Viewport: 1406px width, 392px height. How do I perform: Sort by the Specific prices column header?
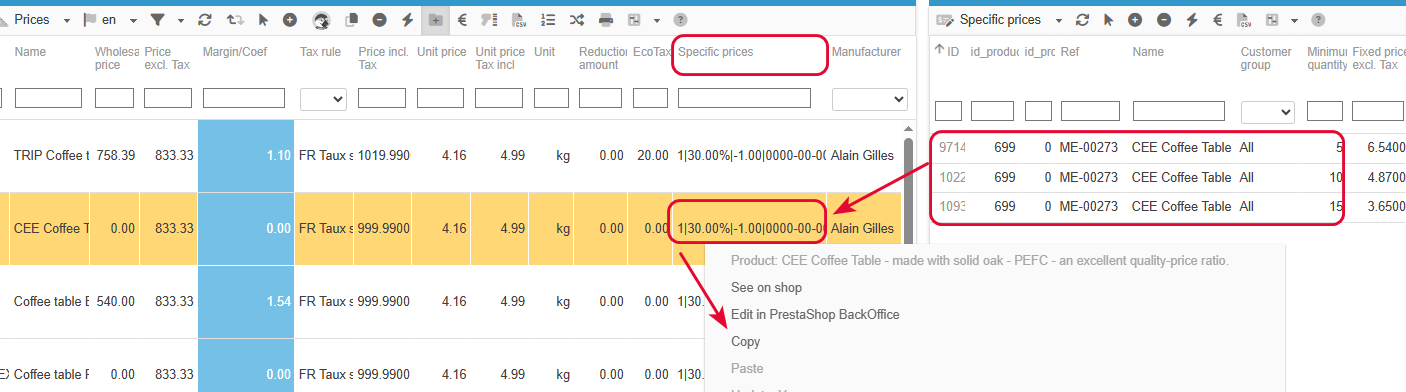[x=716, y=52]
